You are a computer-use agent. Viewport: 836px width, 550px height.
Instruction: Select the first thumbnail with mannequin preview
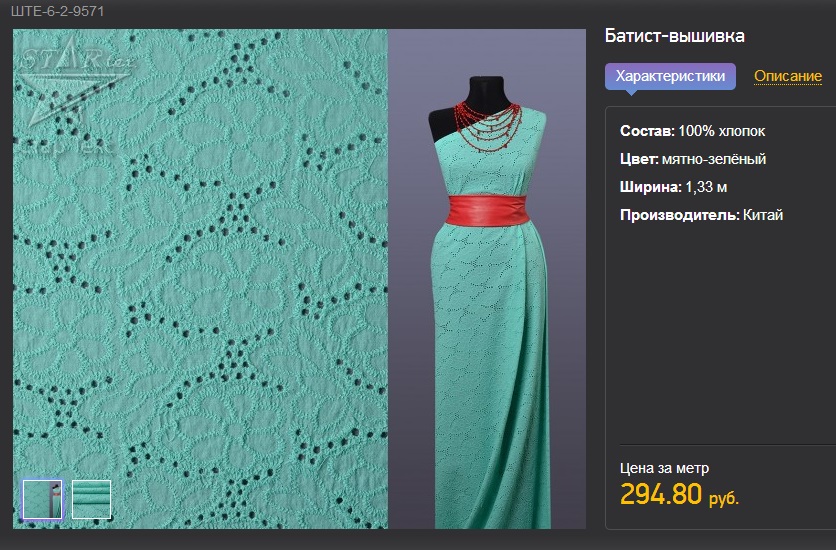pos(42,499)
